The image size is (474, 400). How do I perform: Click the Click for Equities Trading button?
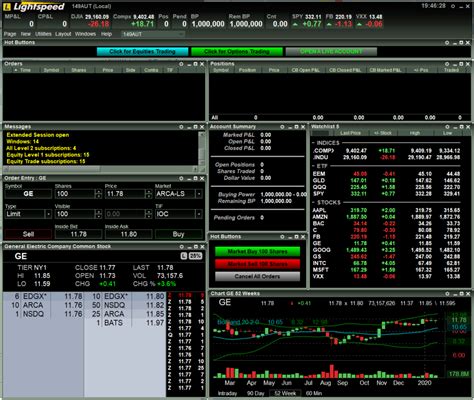pos(142,52)
